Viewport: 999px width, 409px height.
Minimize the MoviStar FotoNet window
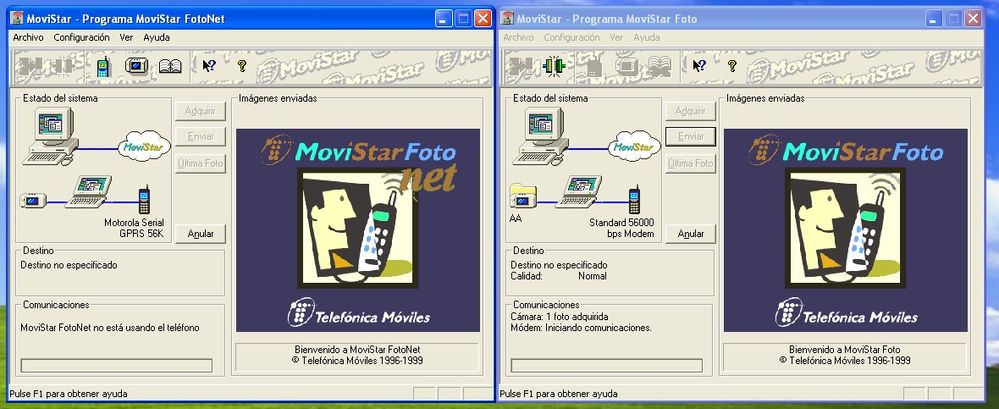(444, 18)
